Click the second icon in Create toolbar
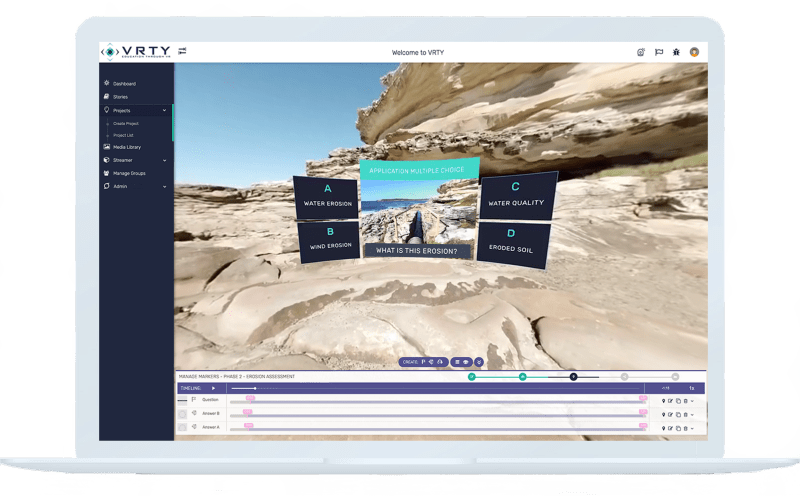Screen dimensions: 800x496 click(432, 362)
